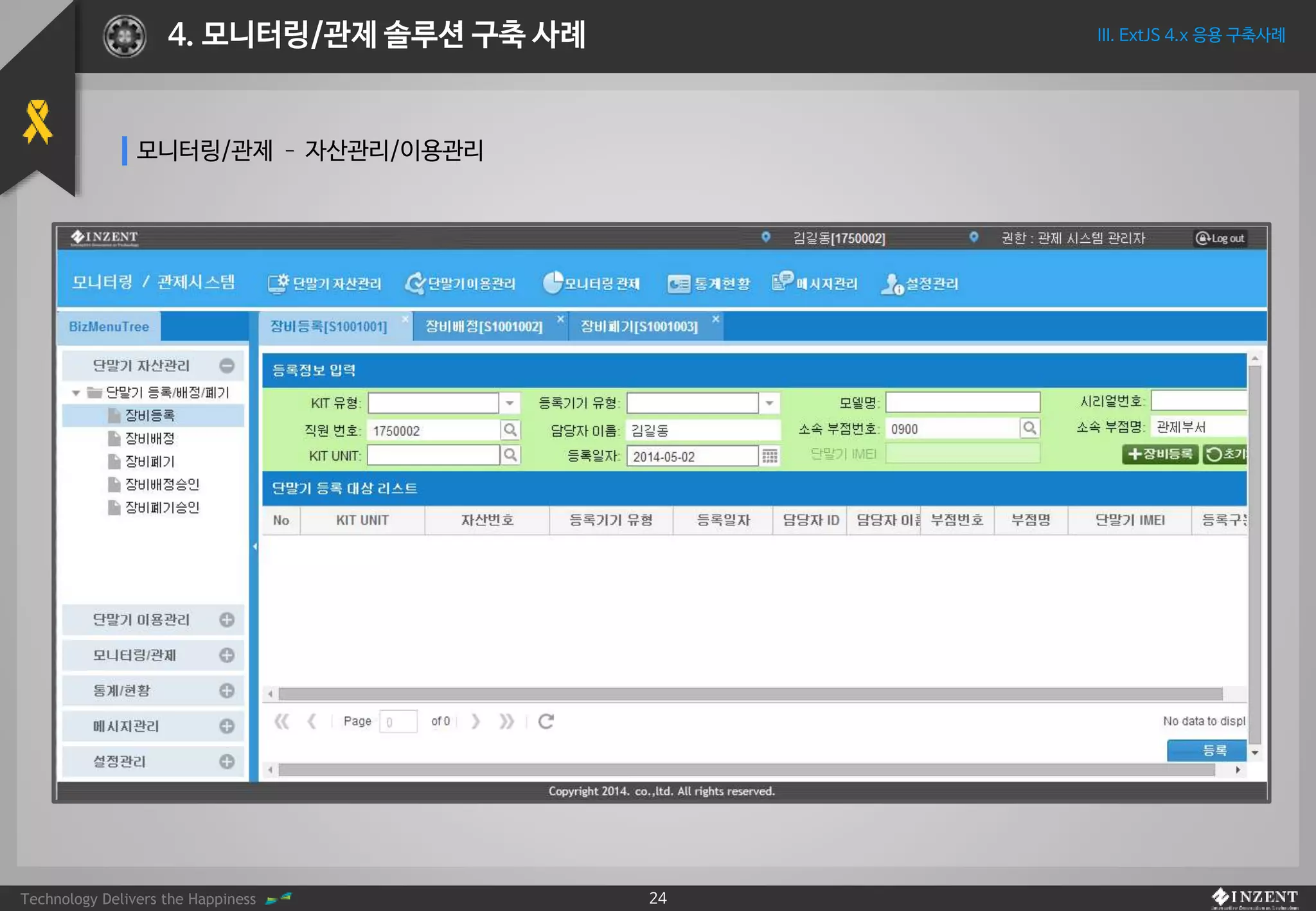Switch to 장비배정[S1001002] tab

[x=484, y=326]
